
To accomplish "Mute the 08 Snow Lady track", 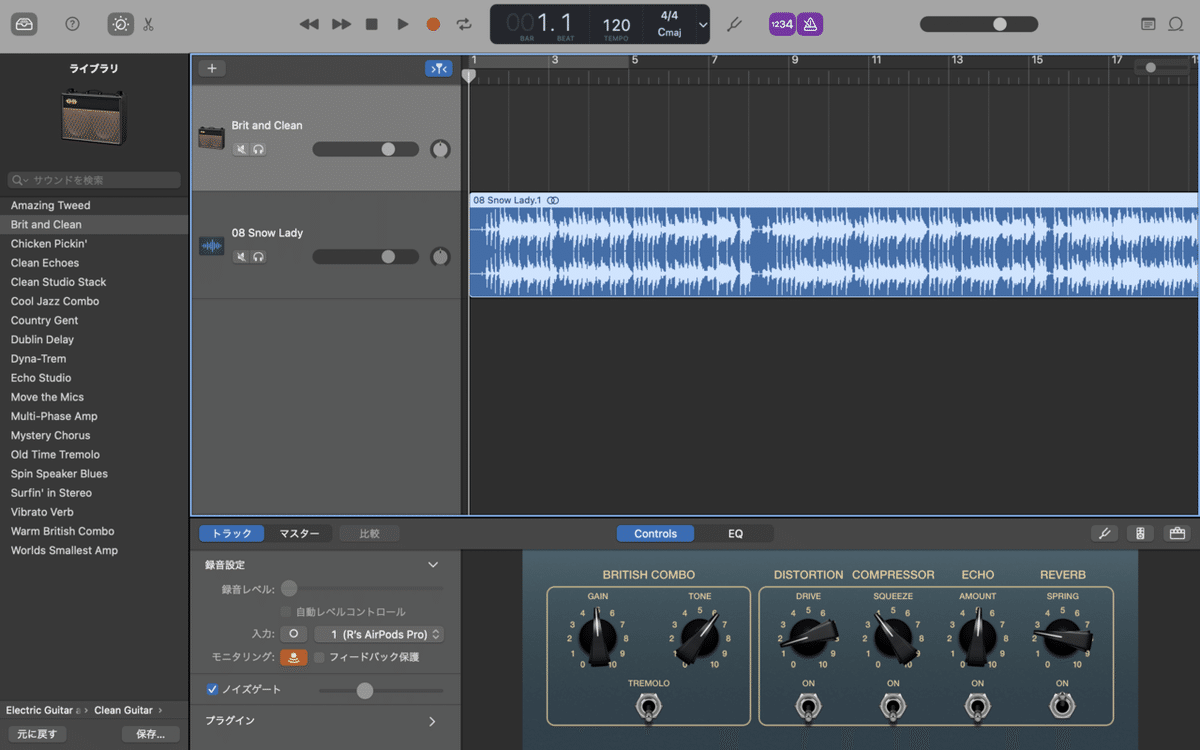I will click(x=241, y=257).
